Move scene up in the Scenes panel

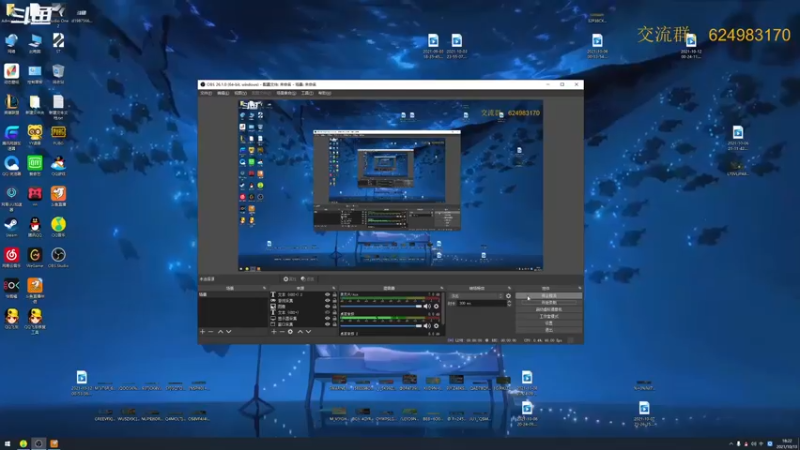[220, 332]
